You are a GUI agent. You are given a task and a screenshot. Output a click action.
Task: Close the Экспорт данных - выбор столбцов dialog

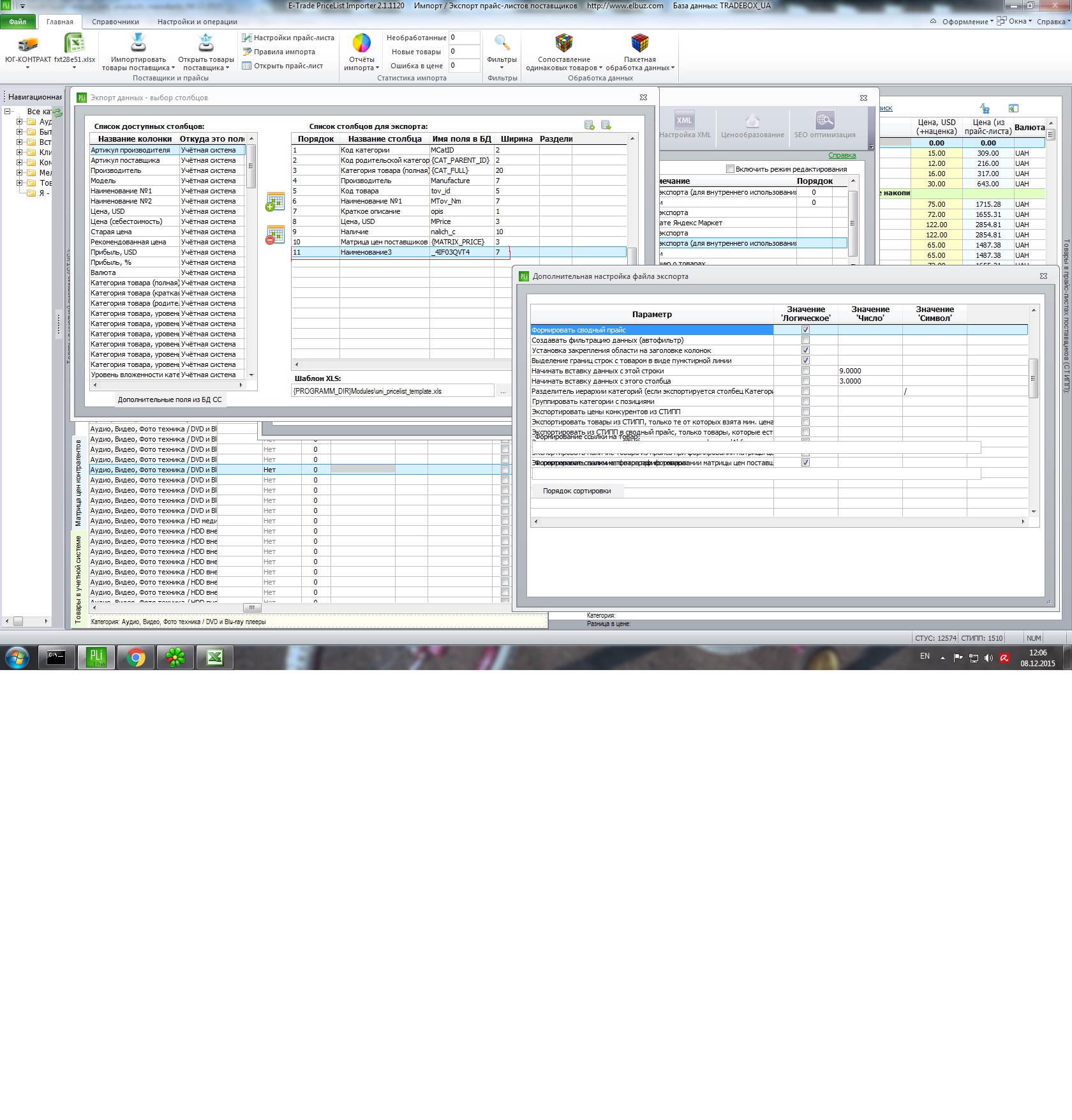coord(643,98)
